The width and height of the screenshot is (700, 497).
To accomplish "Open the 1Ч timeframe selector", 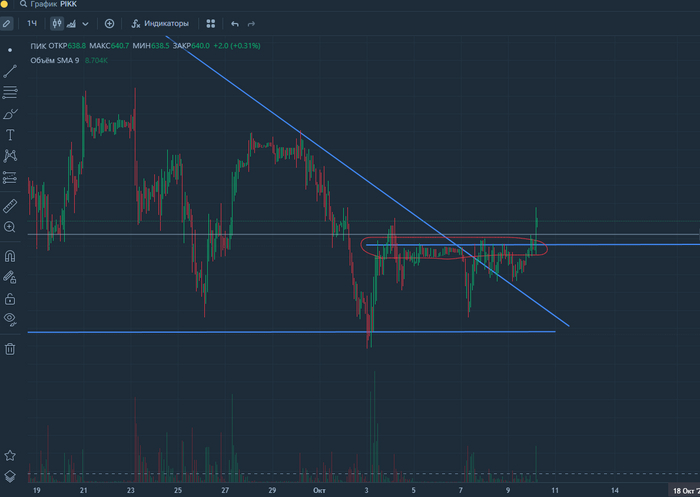I will coord(32,23).
